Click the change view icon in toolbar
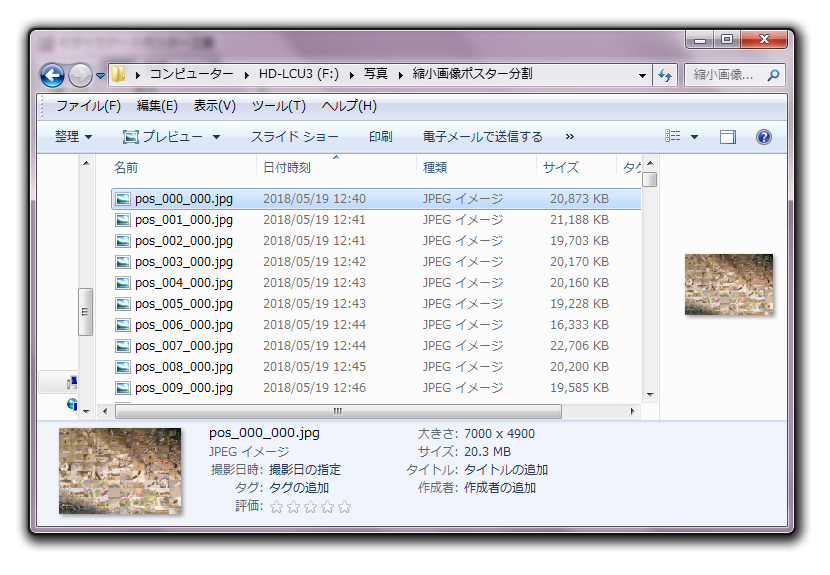Screen dimensions: 830x575 (x=674, y=137)
